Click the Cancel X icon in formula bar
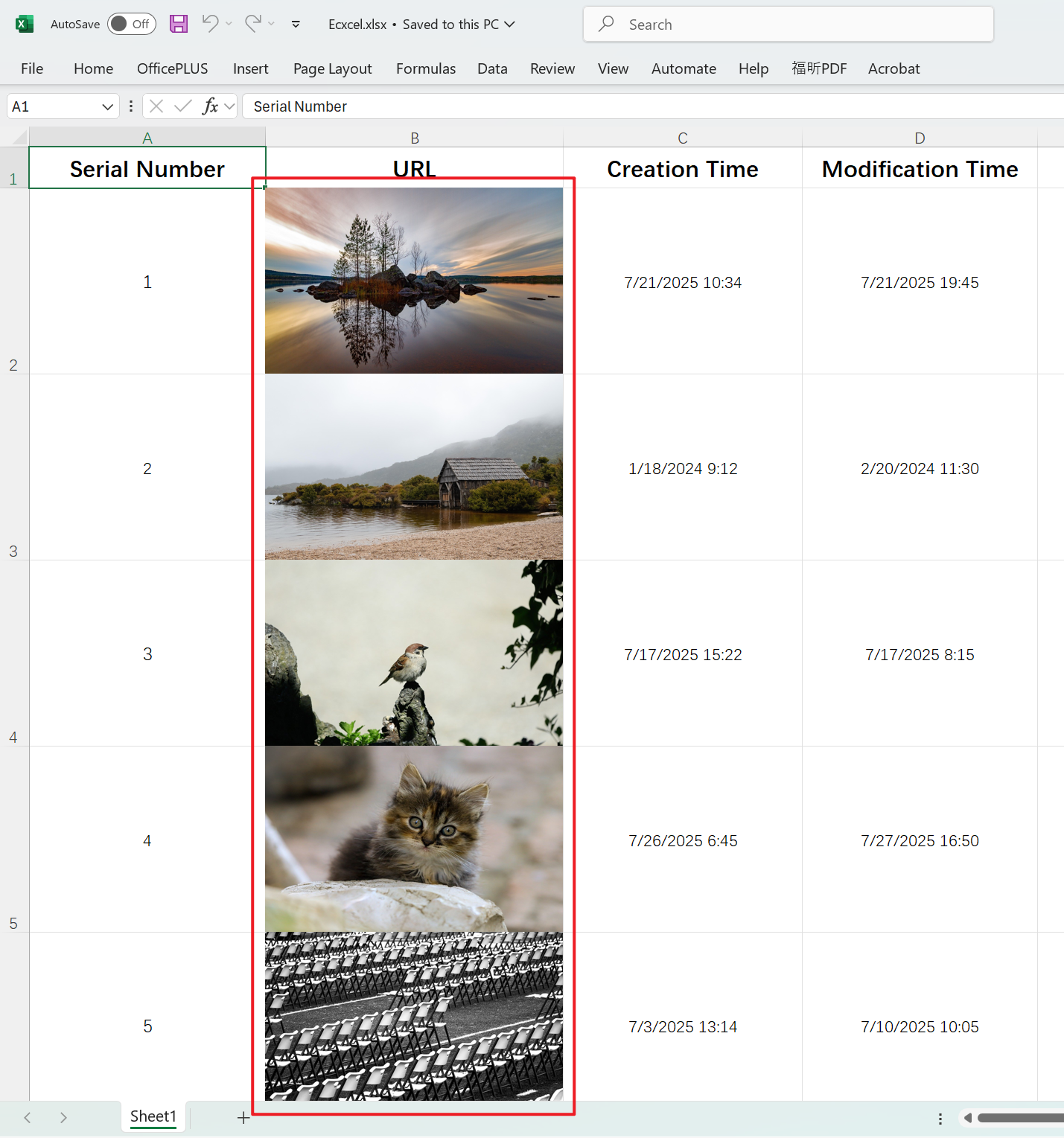Viewport: 1064px width, 1138px height. [156, 106]
